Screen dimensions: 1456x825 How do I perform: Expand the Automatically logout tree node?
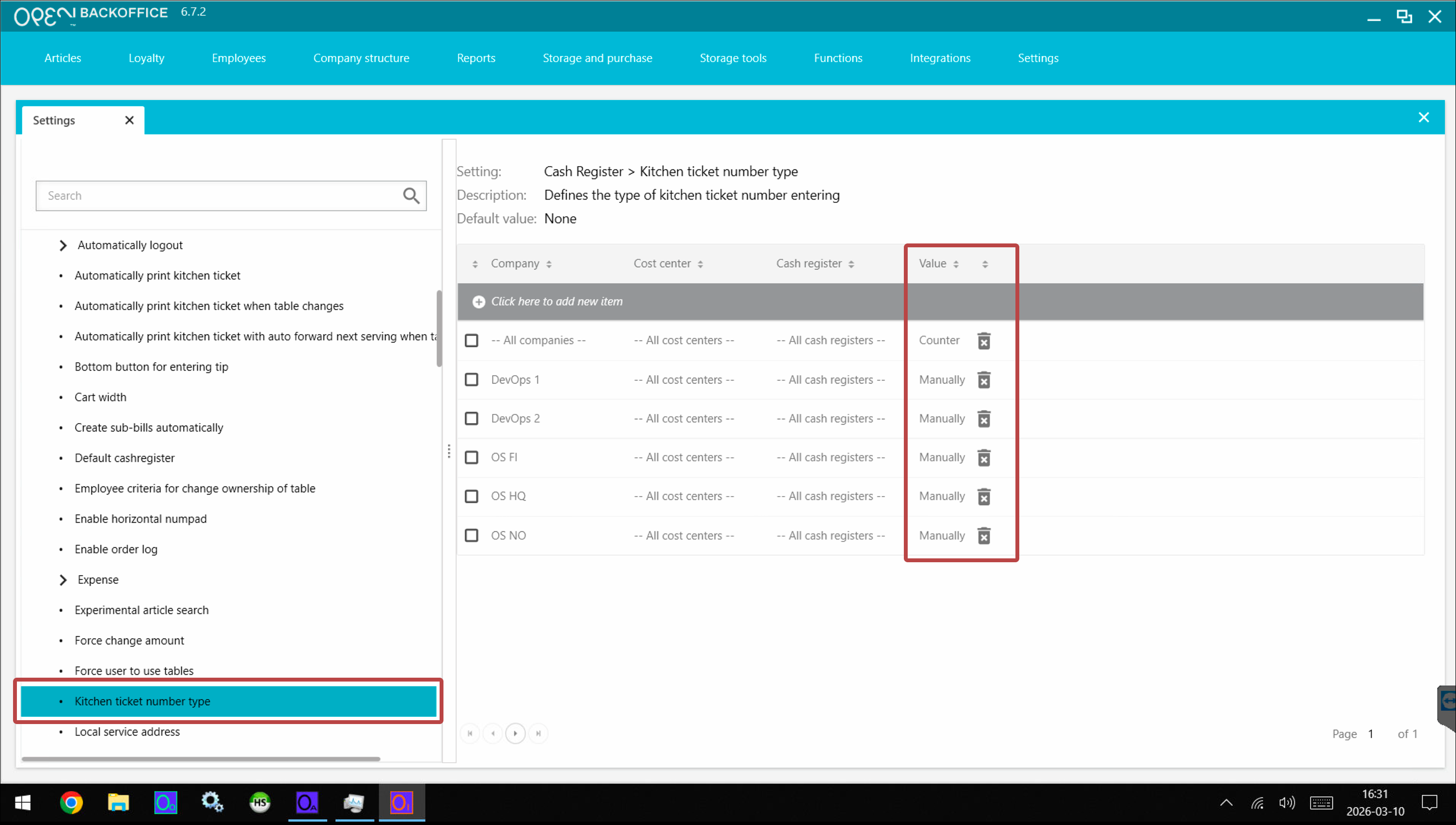(x=63, y=245)
